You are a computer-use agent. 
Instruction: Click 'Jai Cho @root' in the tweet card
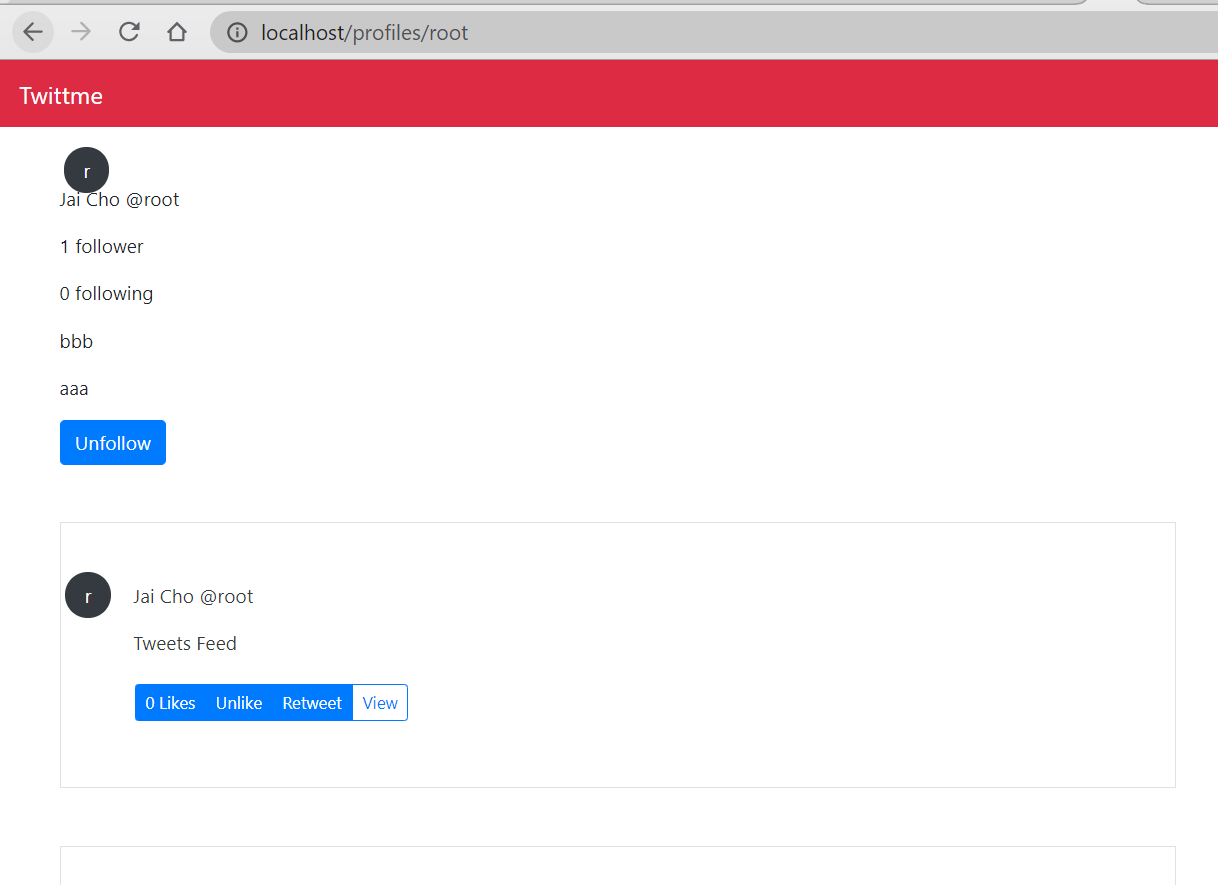pos(193,597)
